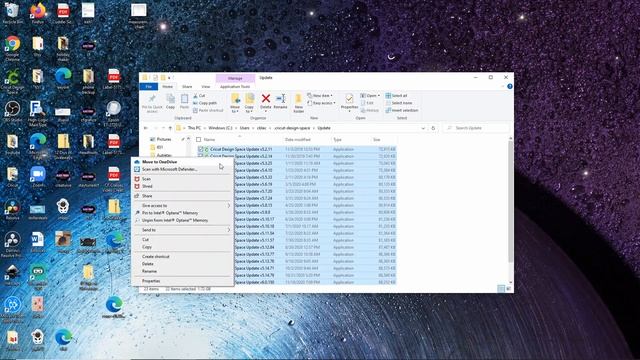Choose Properties in the context menu
The image size is (640, 360).
tap(182, 281)
